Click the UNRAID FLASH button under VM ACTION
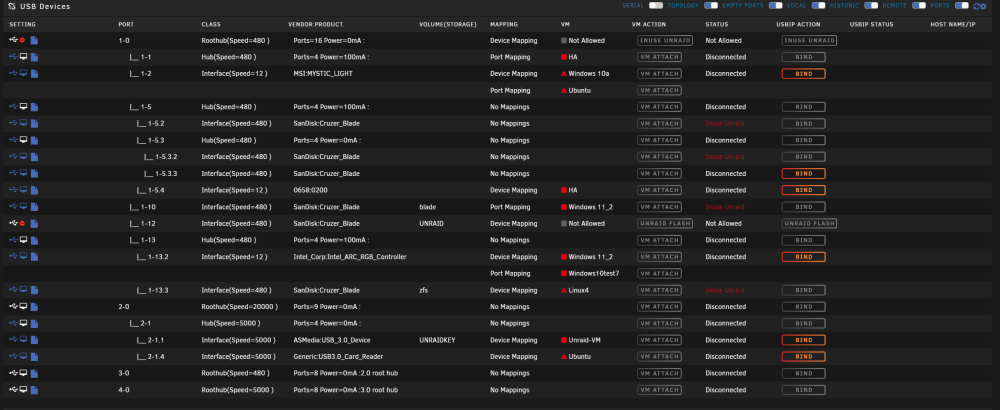 [663, 223]
